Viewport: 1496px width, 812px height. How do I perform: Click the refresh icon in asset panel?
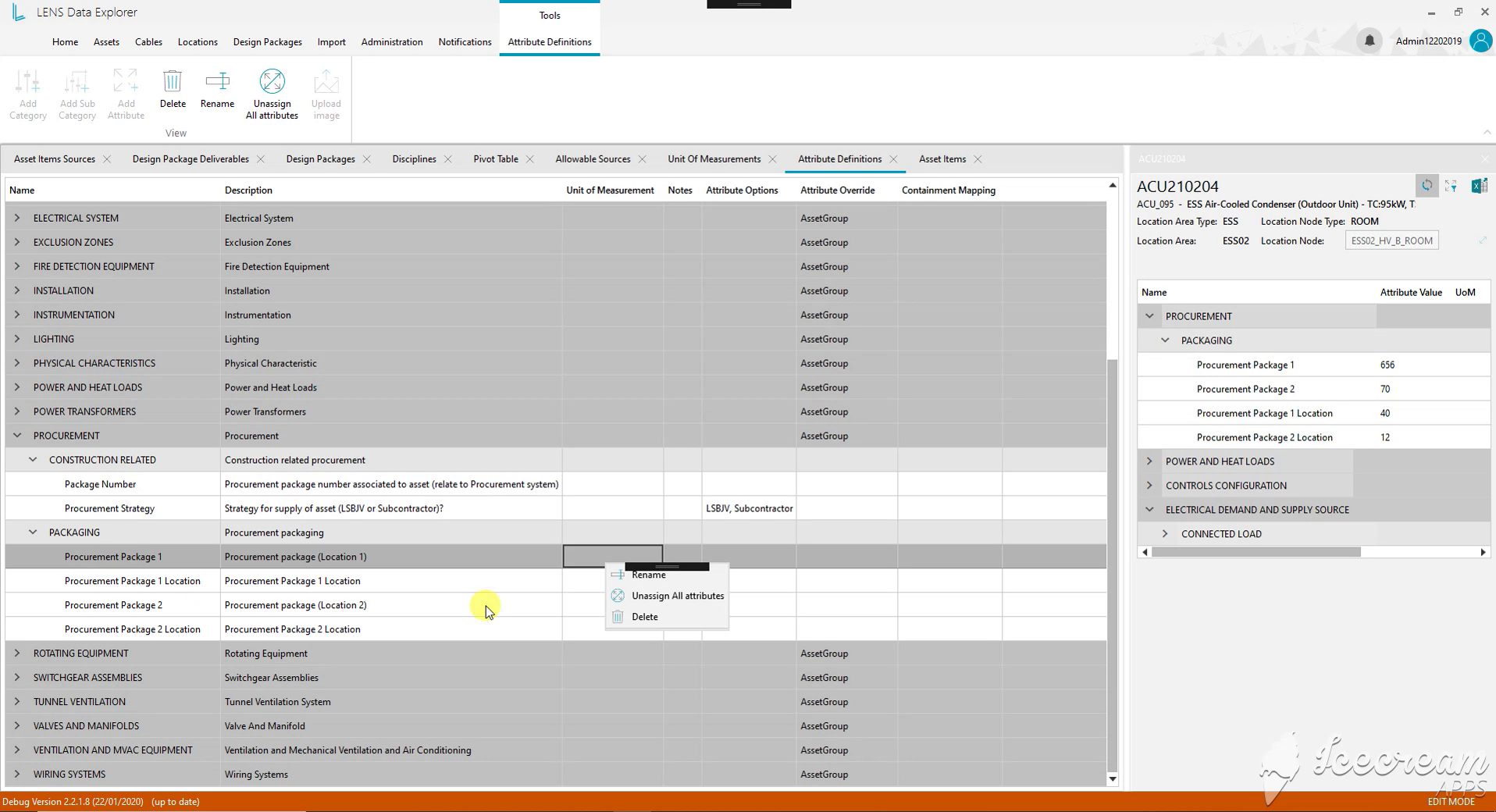tap(1427, 186)
